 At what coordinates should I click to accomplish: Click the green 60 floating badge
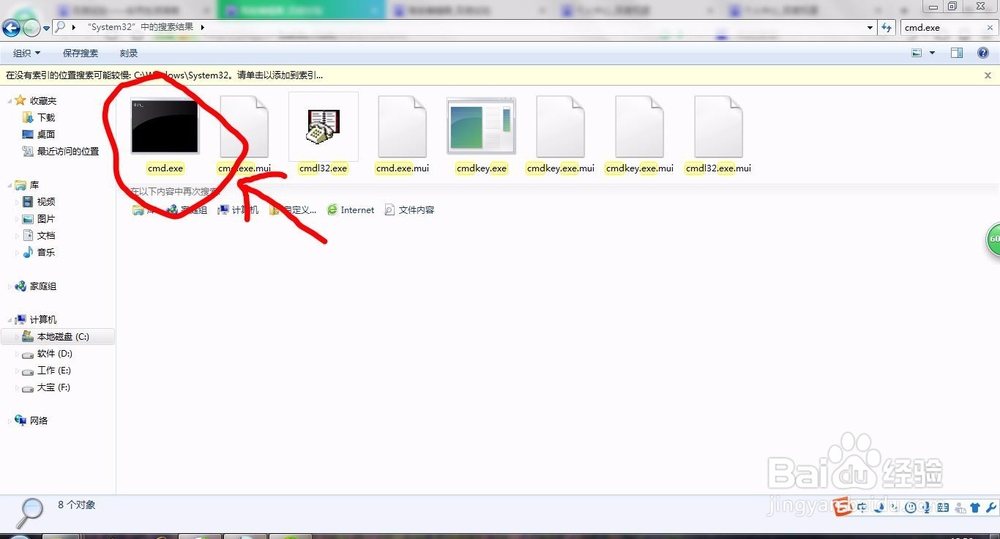point(993,239)
